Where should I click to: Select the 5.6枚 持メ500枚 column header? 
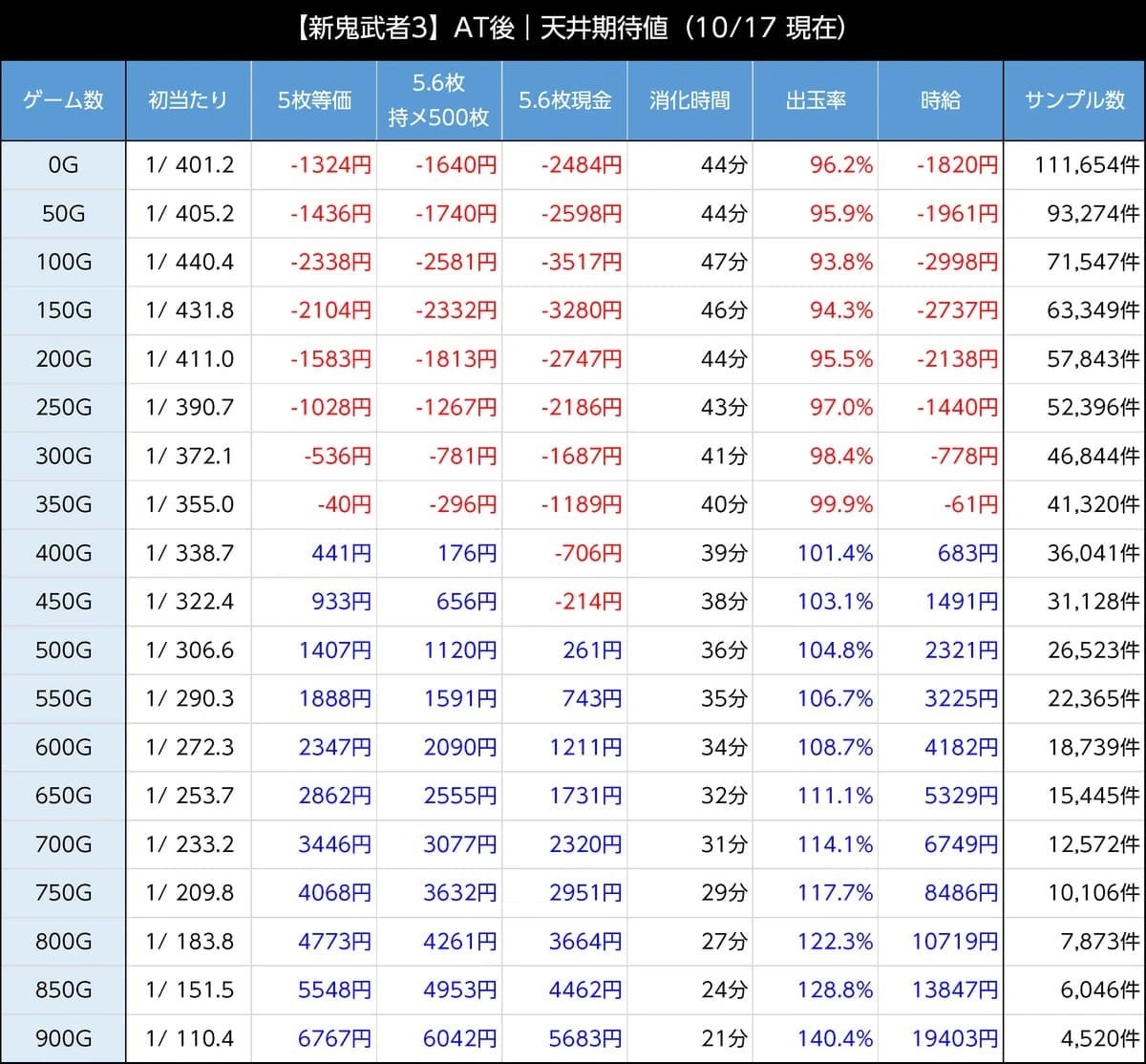click(438, 100)
